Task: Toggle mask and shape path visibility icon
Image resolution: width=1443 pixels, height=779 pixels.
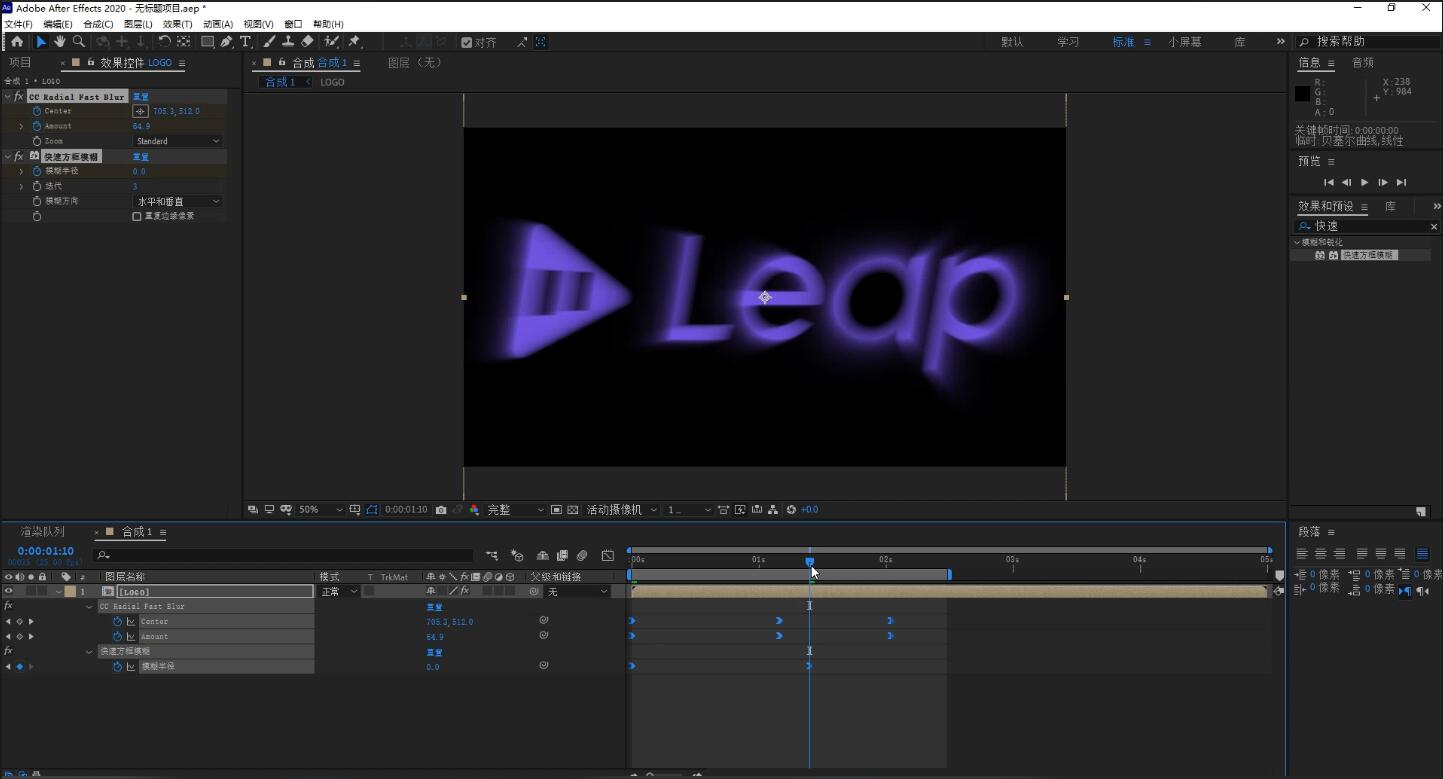Action: point(371,510)
